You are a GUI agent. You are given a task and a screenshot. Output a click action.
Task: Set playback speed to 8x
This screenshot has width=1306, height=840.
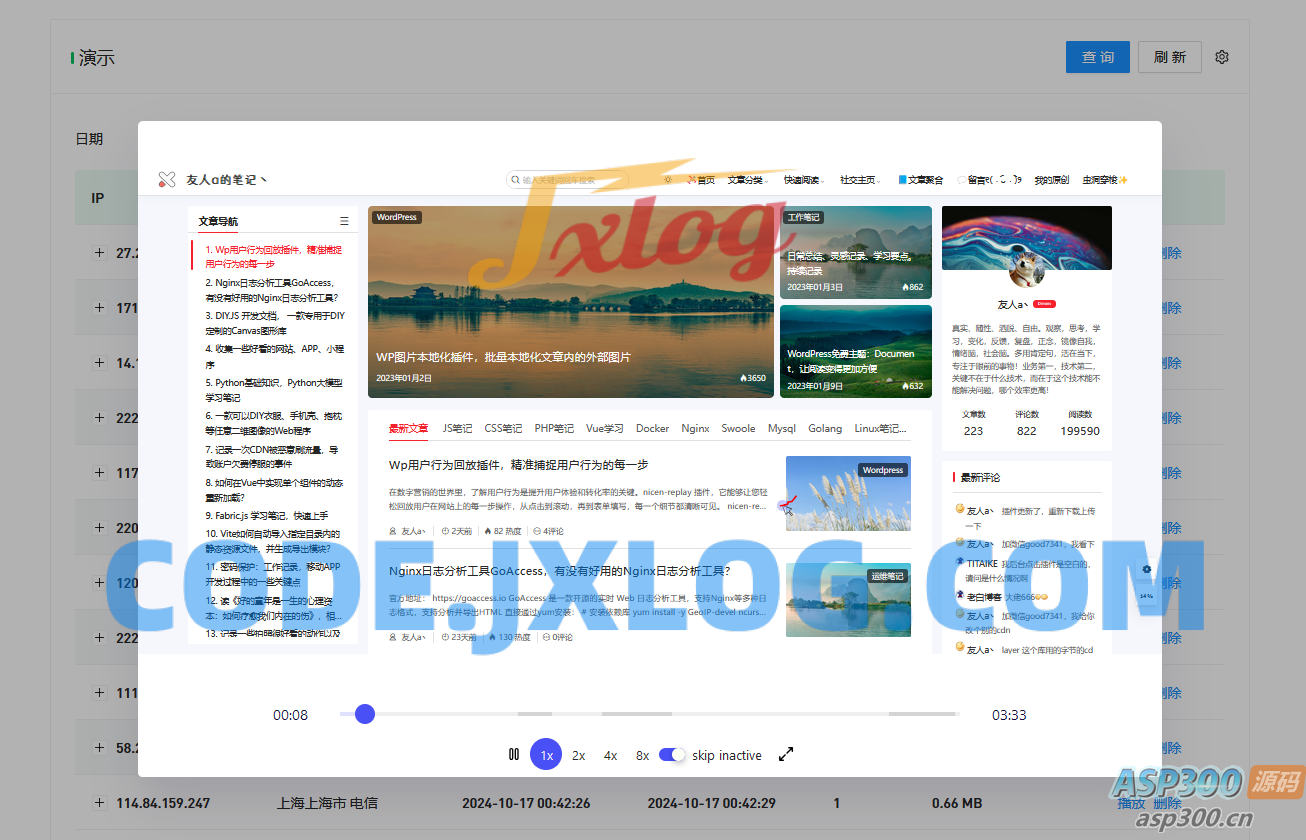point(642,755)
